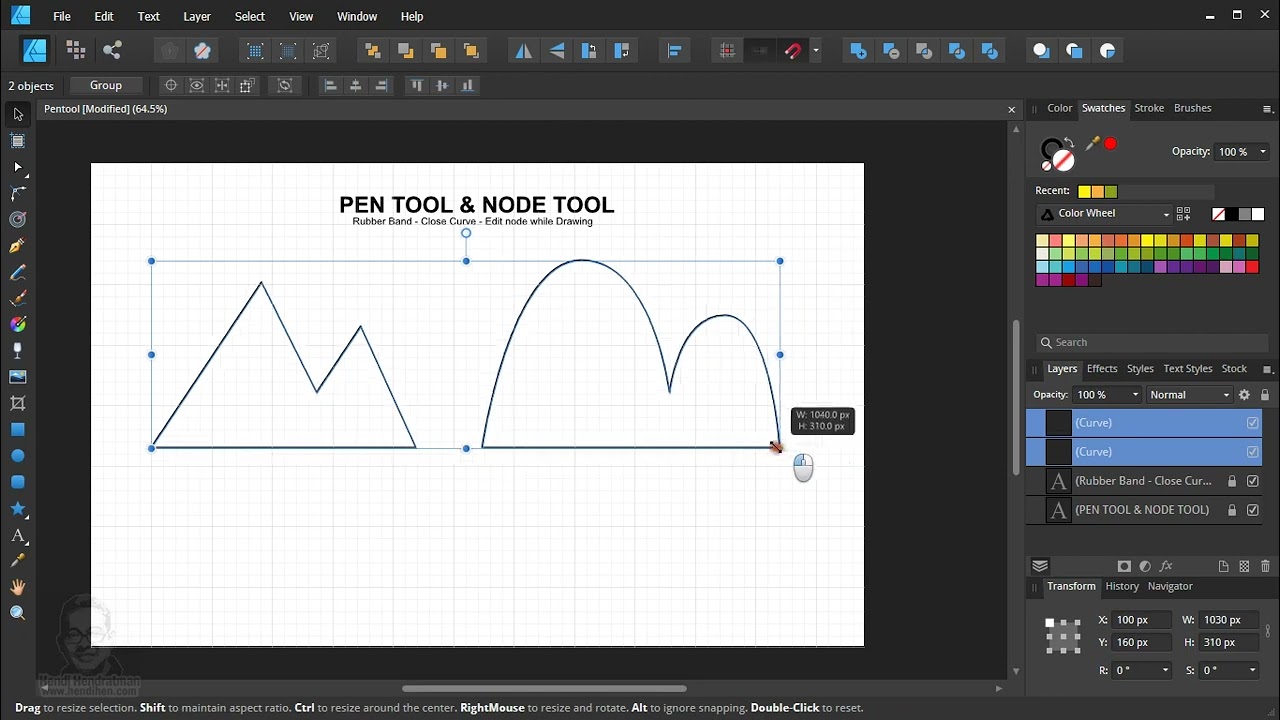
Task: Select the Place Image tool
Action: (x=18, y=377)
